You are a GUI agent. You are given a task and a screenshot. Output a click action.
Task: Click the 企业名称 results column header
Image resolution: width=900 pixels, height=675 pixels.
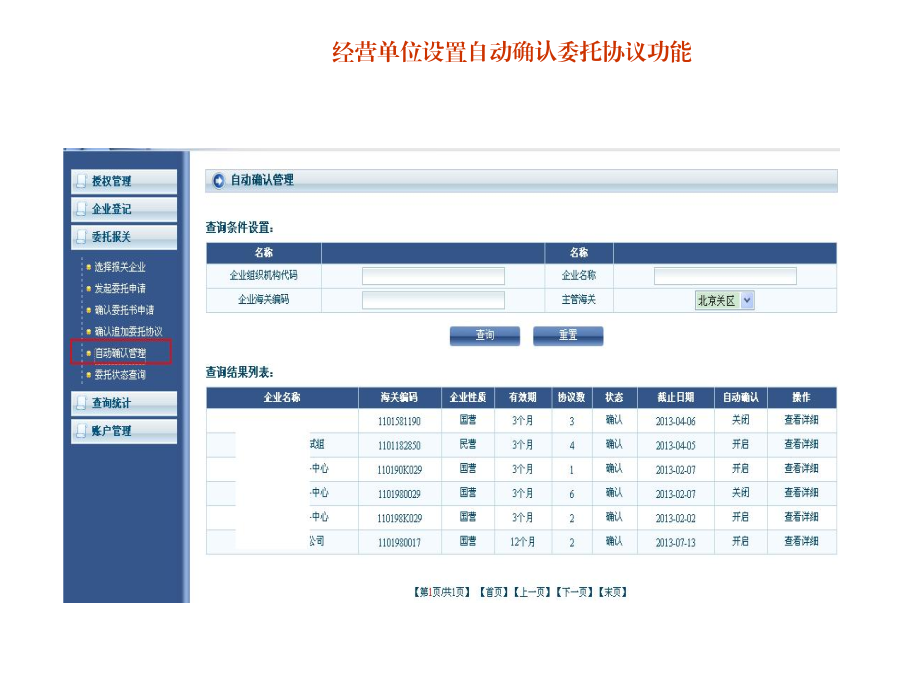point(282,397)
